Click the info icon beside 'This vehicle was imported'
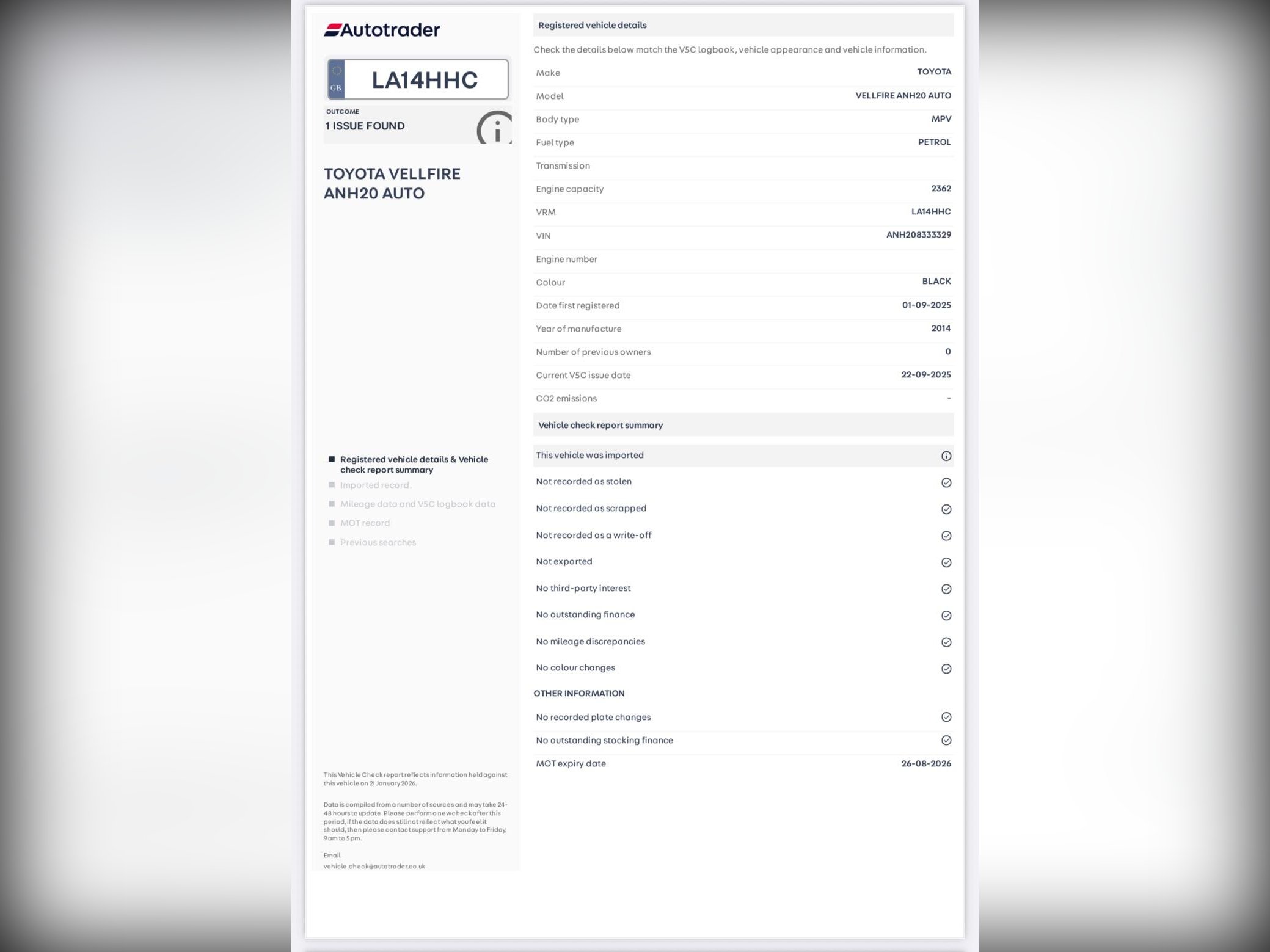Image resolution: width=1270 pixels, height=952 pixels. (946, 456)
